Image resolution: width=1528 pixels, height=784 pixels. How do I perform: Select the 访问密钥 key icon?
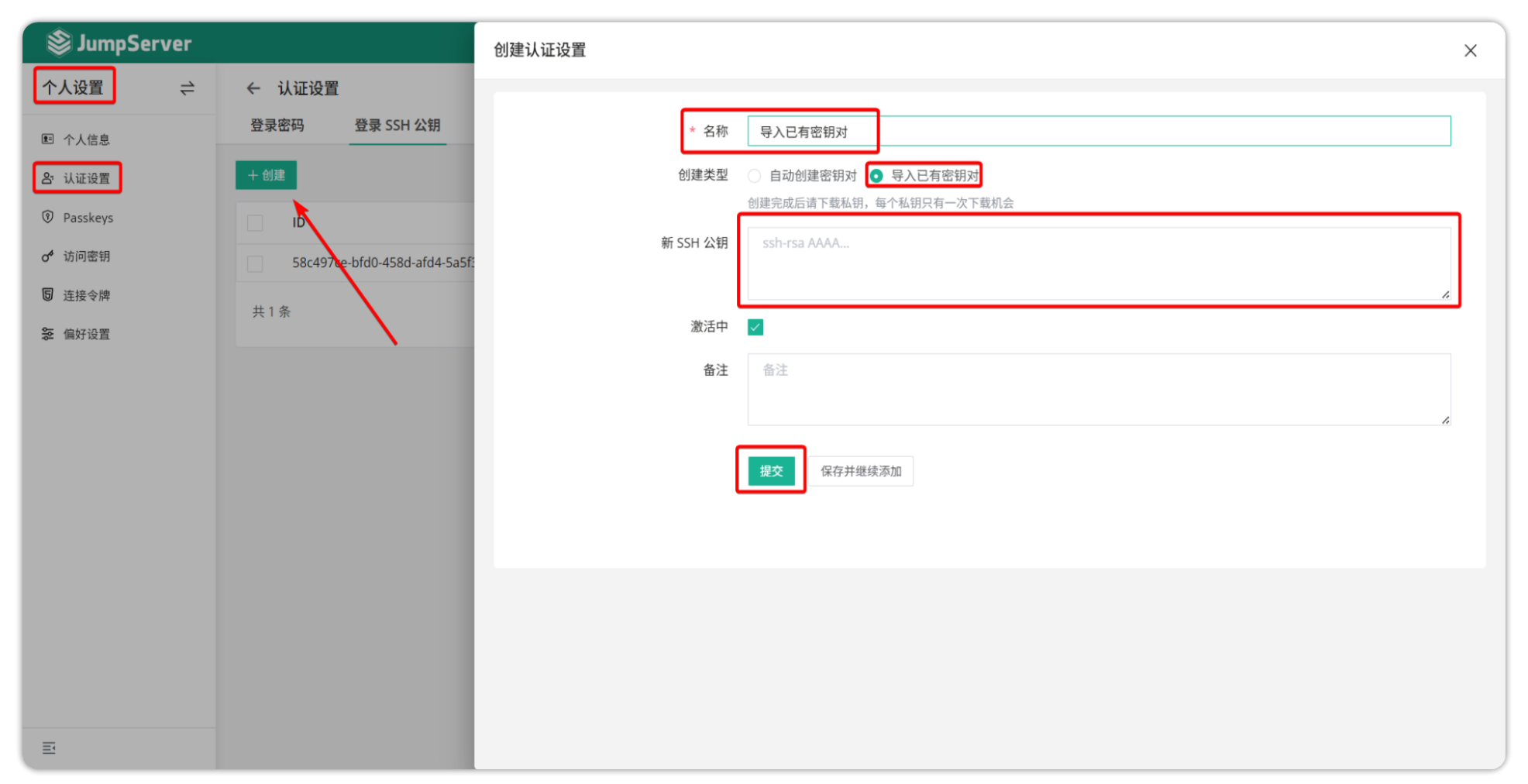point(48,256)
